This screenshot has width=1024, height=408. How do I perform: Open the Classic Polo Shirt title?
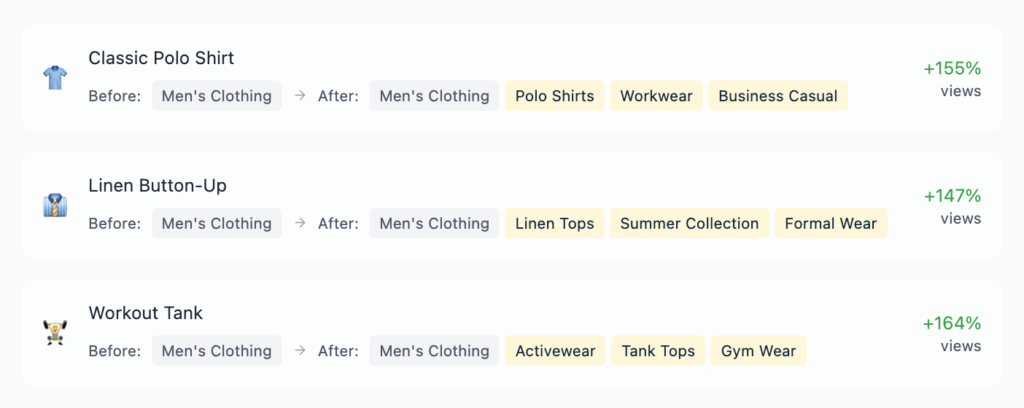click(x=161, y=58)
